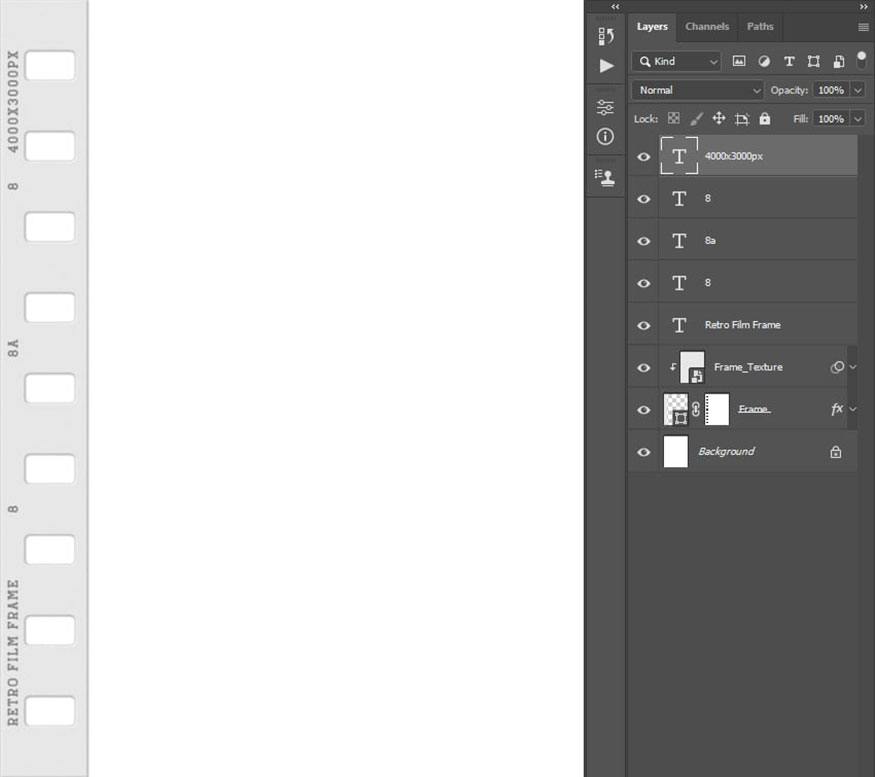Hide the Frame layer
The height and width of the screenshot is (777, 875).
tap(643, 410)
